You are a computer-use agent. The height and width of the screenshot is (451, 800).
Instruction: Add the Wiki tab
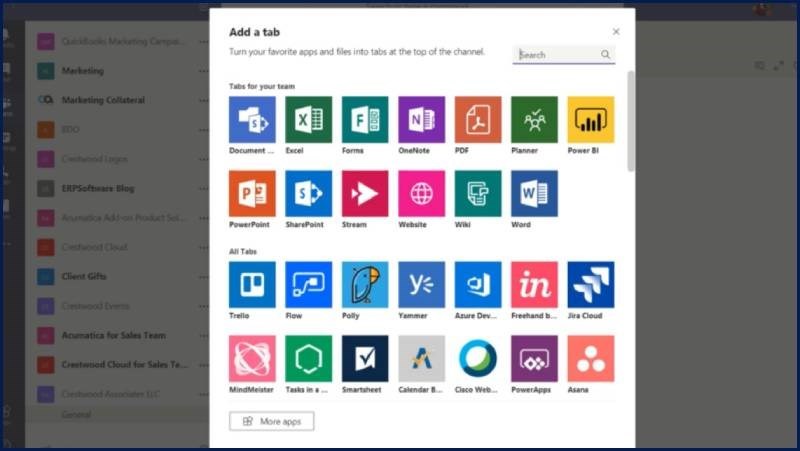point(478,193)
